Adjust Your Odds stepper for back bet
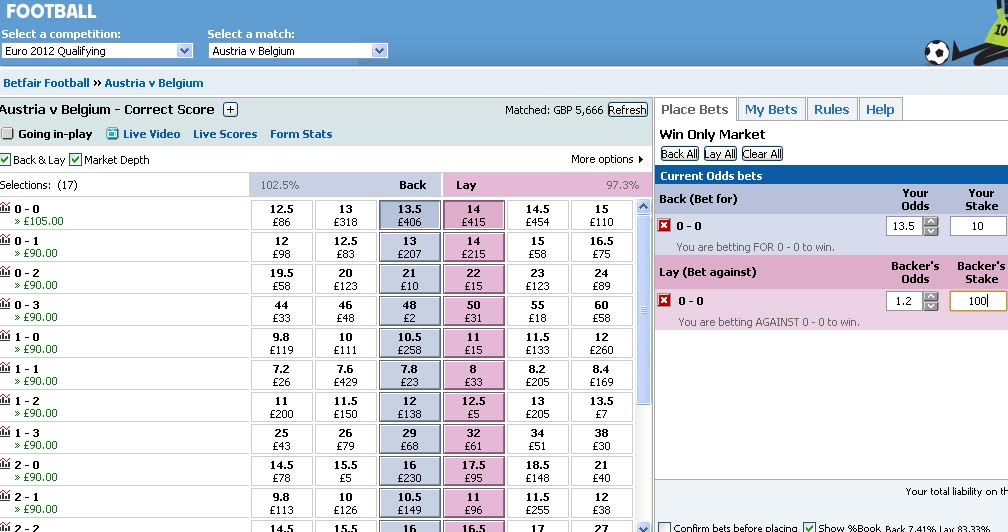Image resolution: width=1008 pixels, height=532 pixels. (931, 226)
